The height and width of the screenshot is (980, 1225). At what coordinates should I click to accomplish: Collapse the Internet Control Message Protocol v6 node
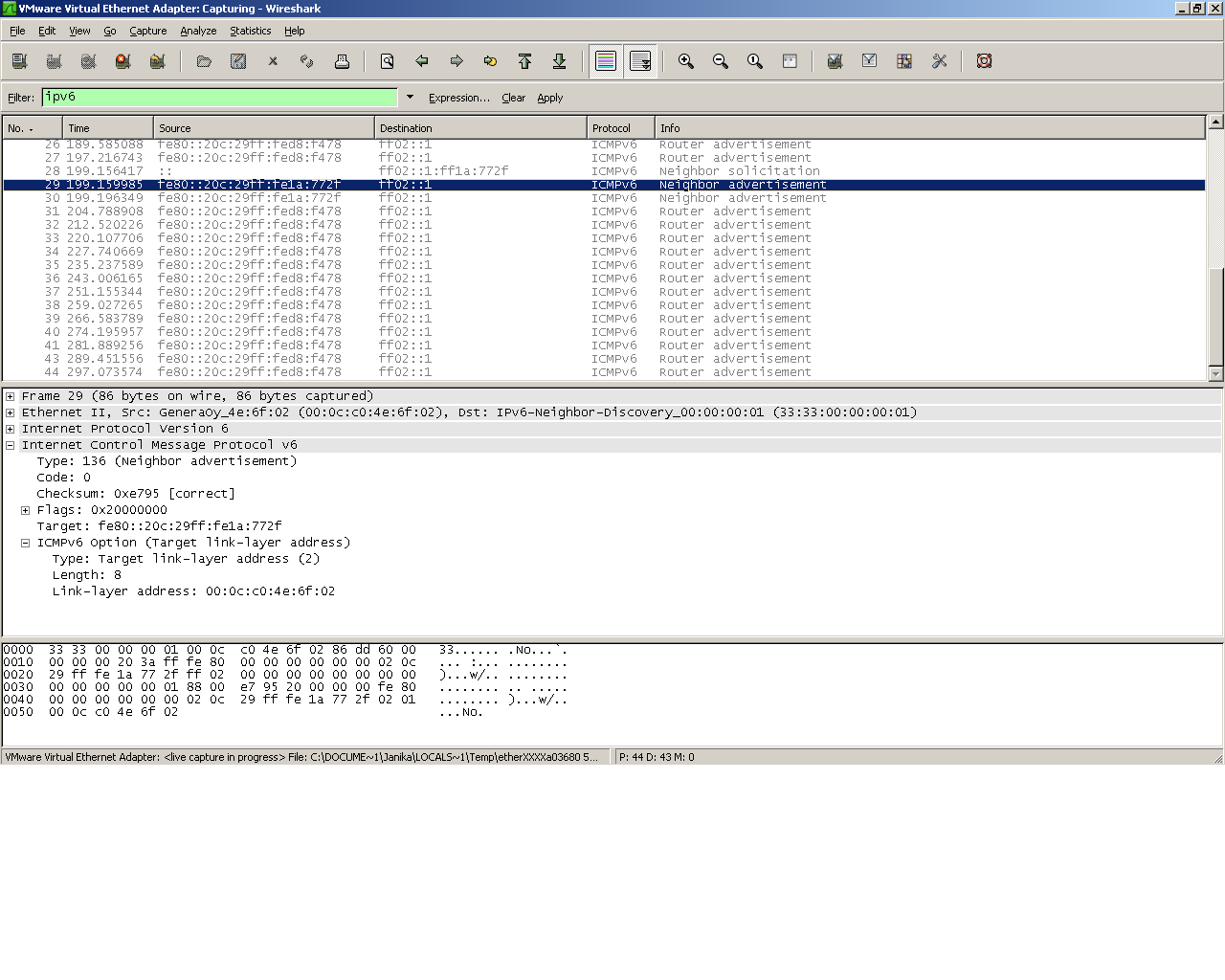tap(11, 445)
